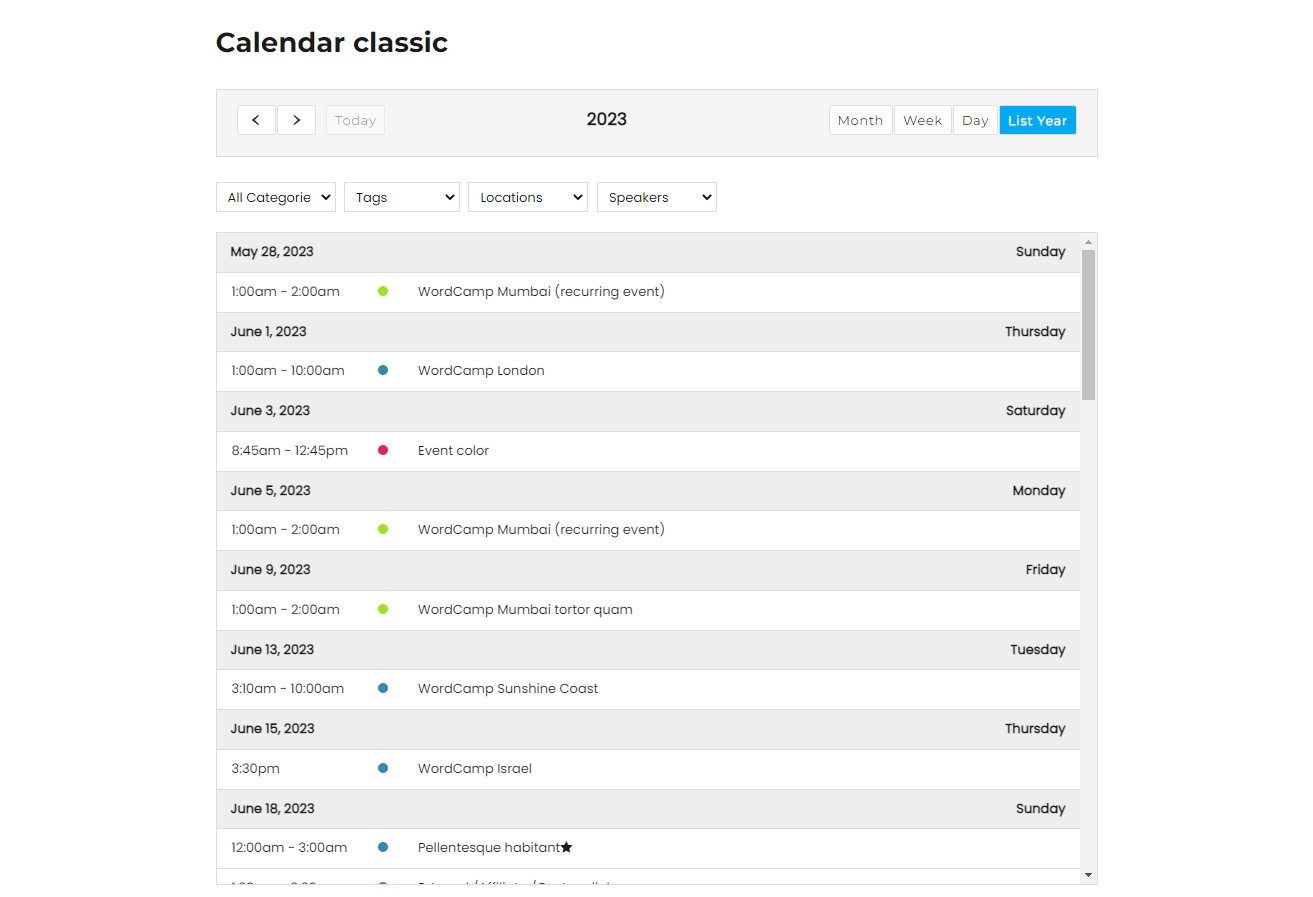Open the All Categories dropdown
Screen dimensions: 1313x897
[276, 197]
